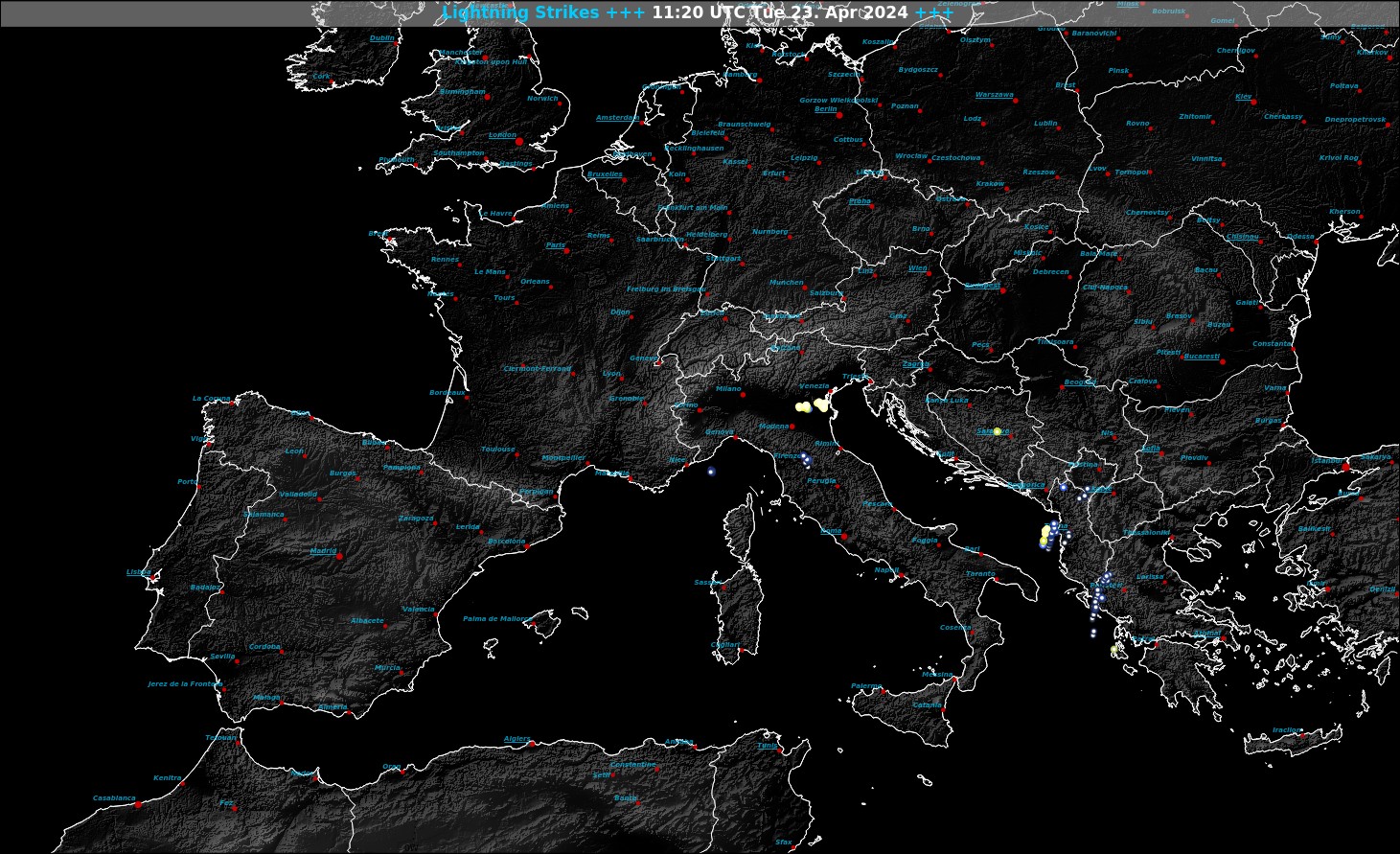Click the Le Havre label
1400x854 pixels.
tap(496, 214)
